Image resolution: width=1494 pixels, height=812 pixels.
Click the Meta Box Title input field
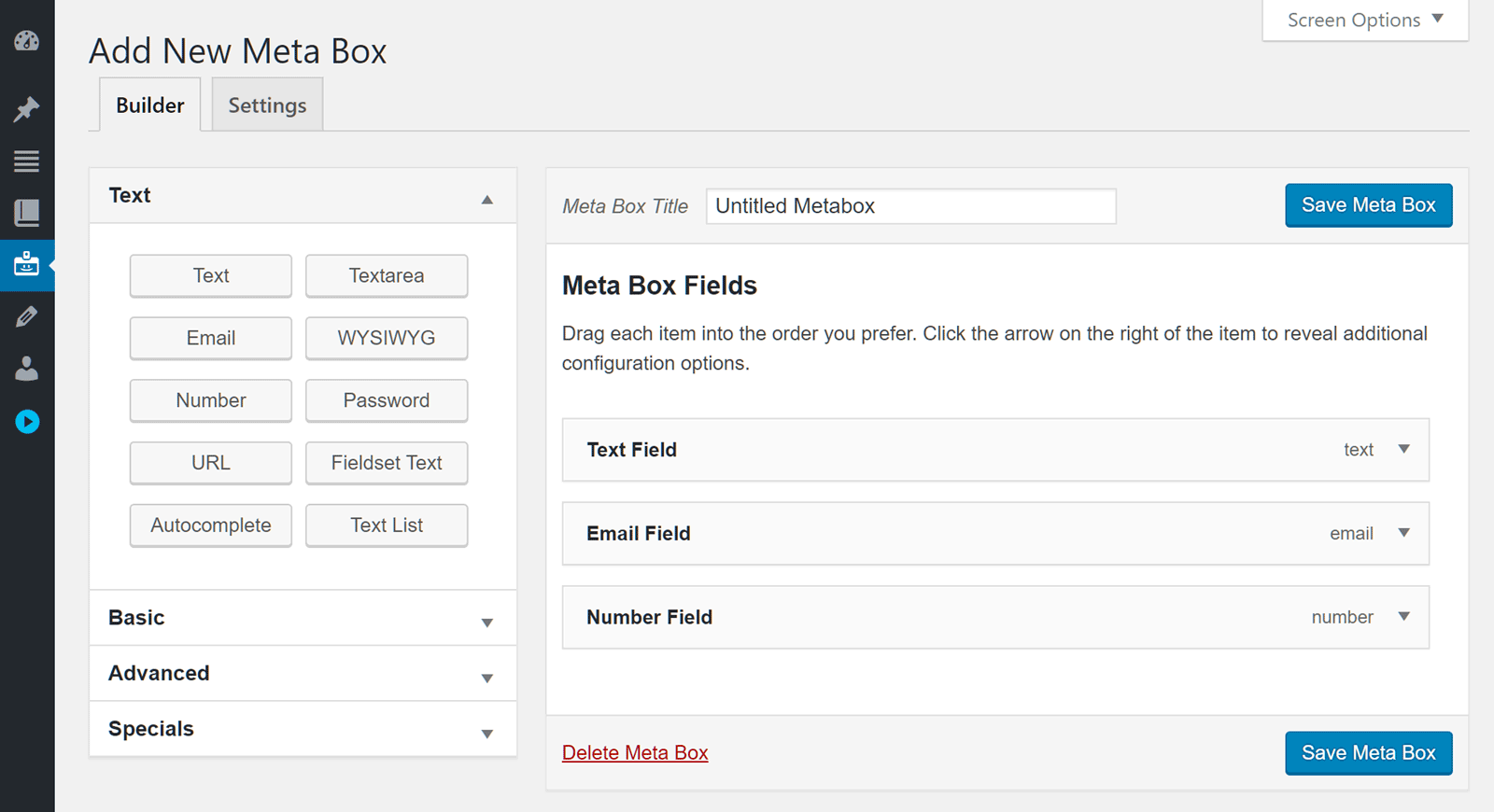[910, 206]
